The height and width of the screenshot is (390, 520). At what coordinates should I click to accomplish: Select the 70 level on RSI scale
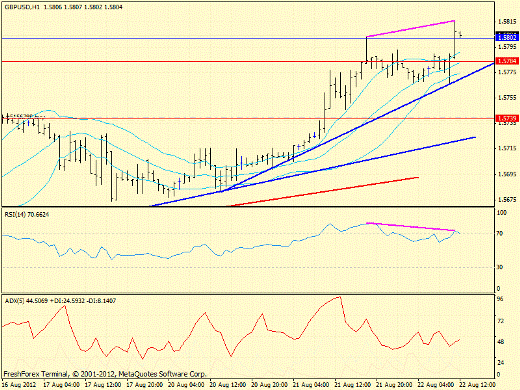coord(500,234)
